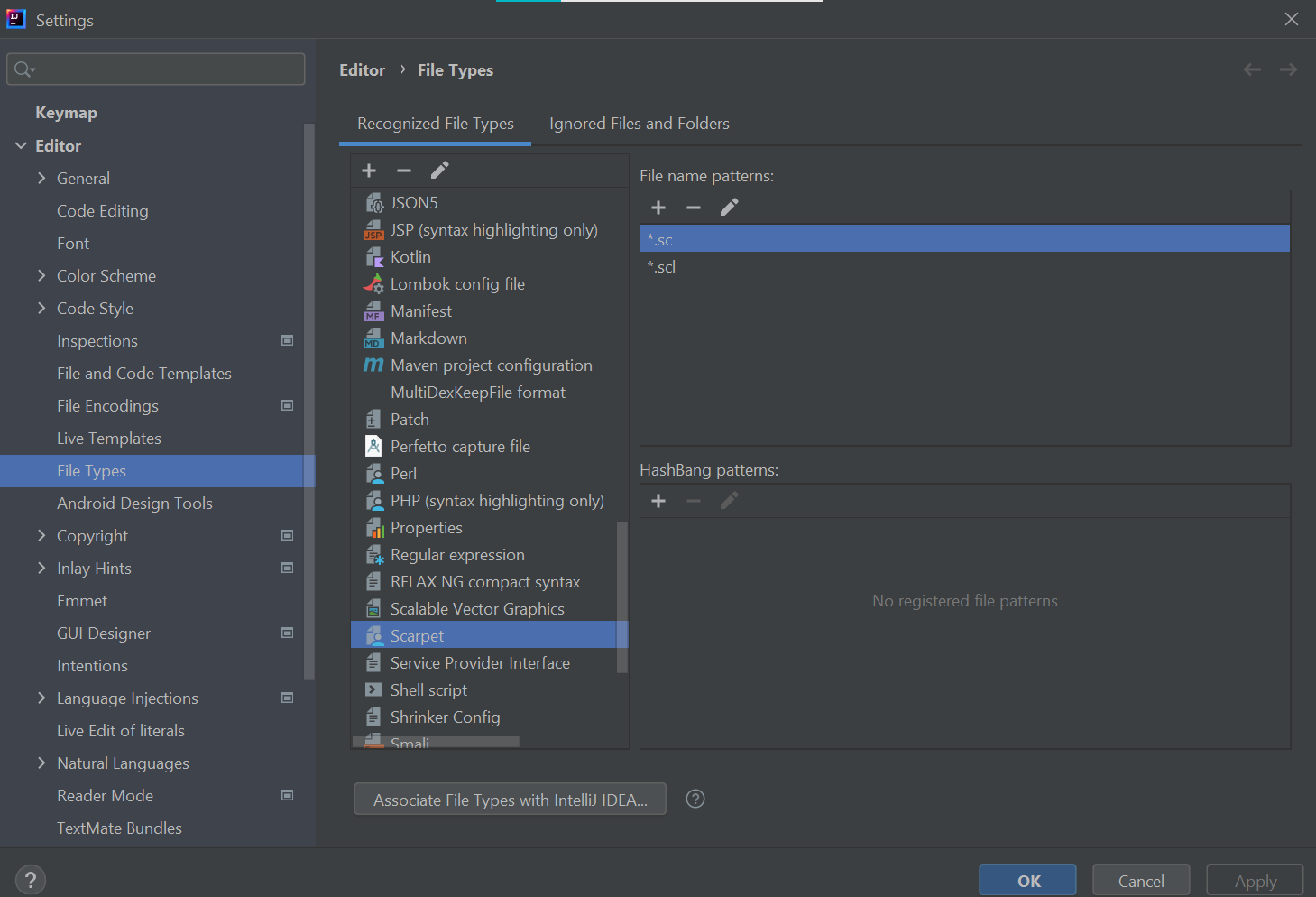The width and height of the screenshot is (1316, 897).
Task: Select RELAX NG compact syntax file type
Action: (x=484, y=581)
